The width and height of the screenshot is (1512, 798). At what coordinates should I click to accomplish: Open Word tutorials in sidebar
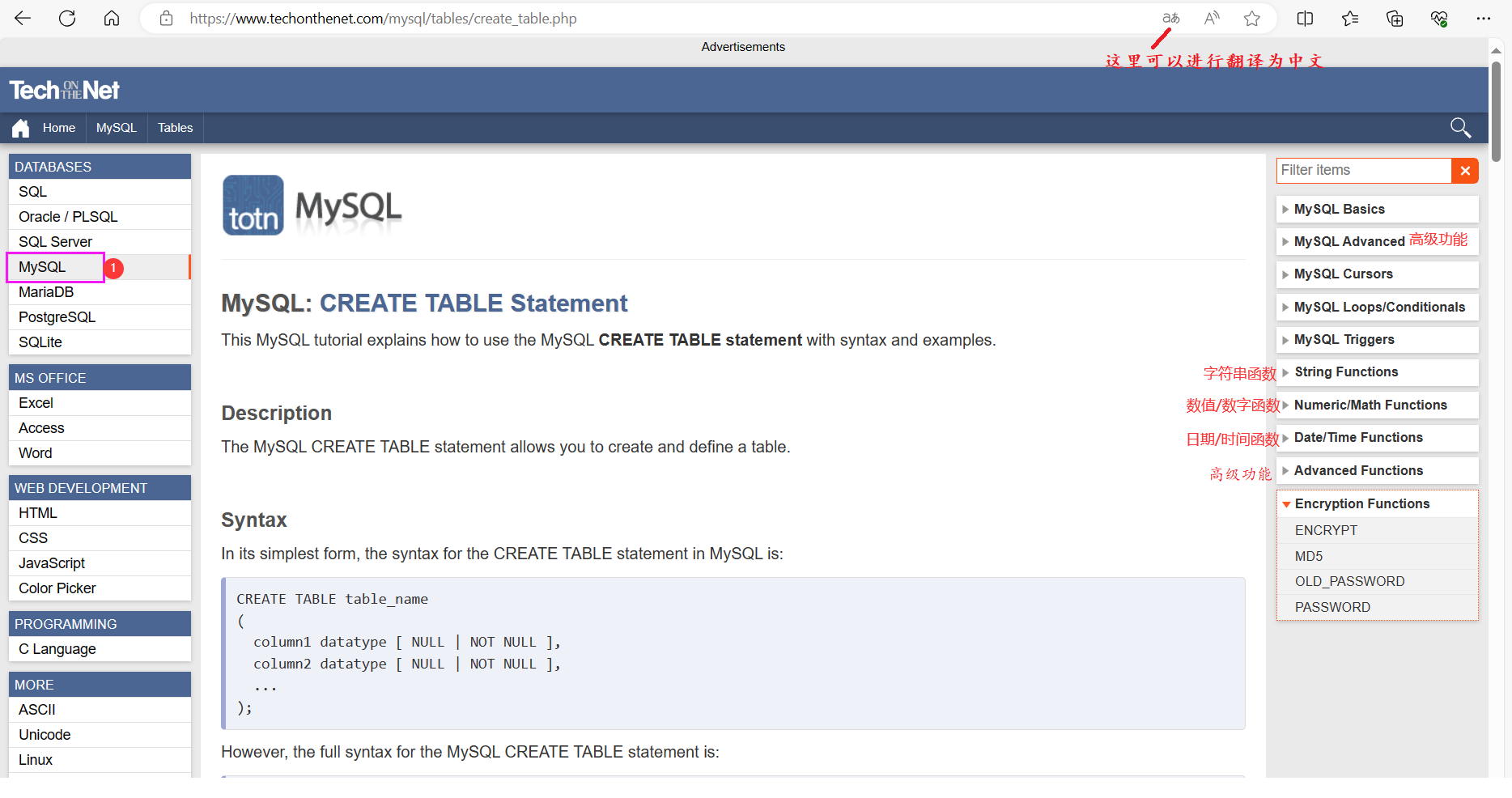point(100,453)
